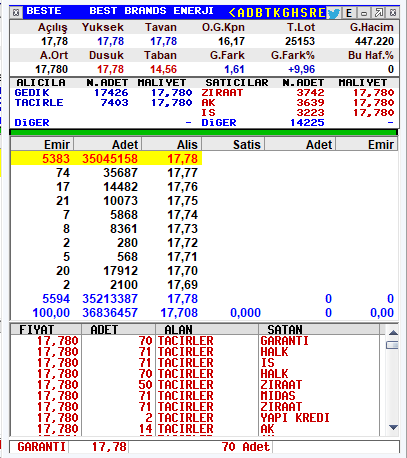Select buyer TACIRLE in brokers list
Screen dimensions: 407x458
[x=39, y=103]
